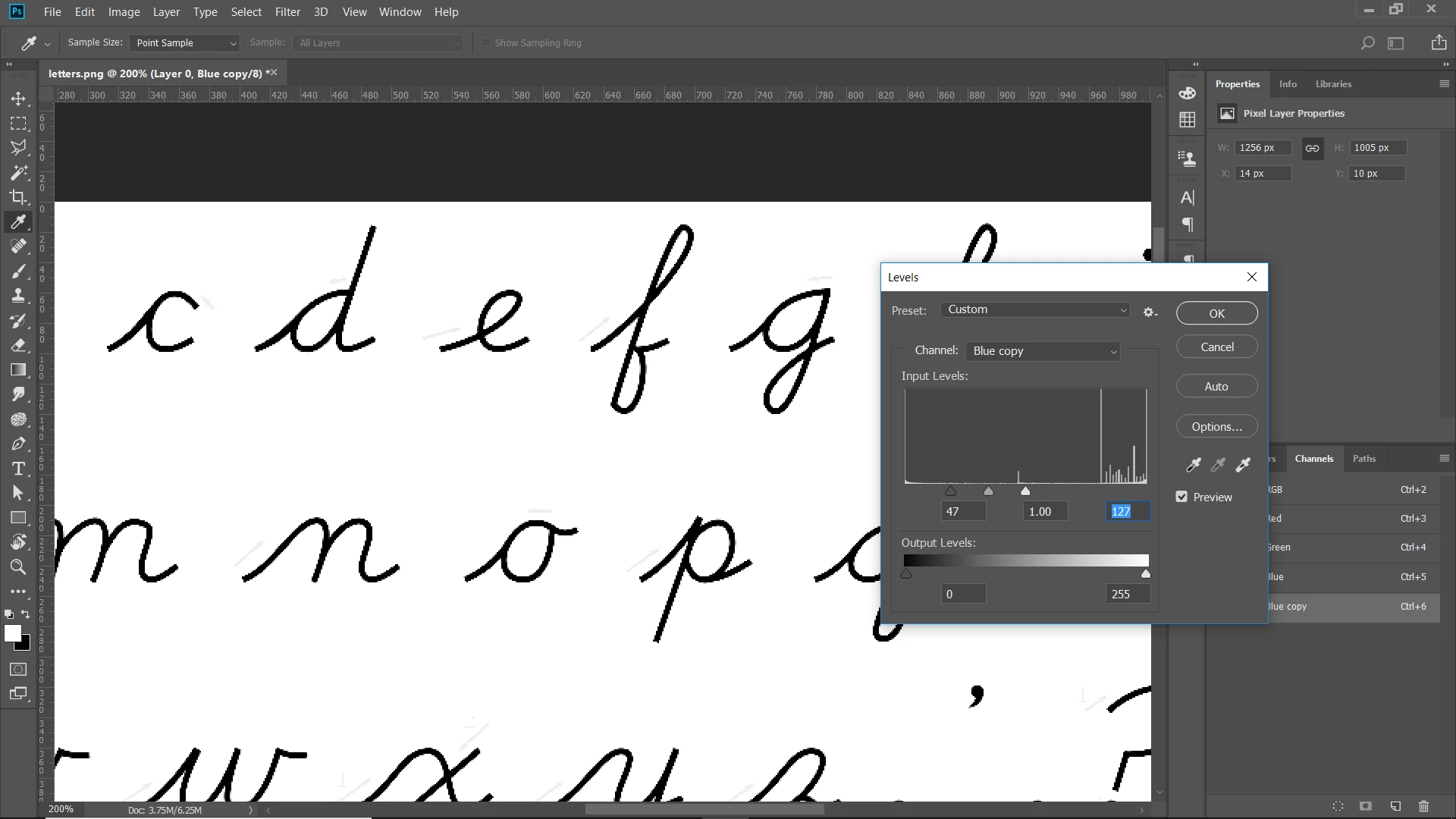The height and width of the screenshot is (819, 1456).
Task: Open the Preset dropdown in Levels
Action: tap(1035, 309)
